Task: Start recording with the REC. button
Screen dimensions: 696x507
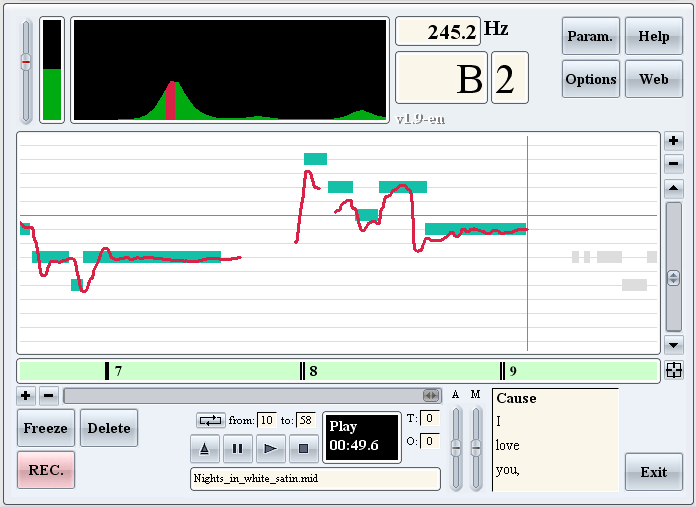Action: 46,470
